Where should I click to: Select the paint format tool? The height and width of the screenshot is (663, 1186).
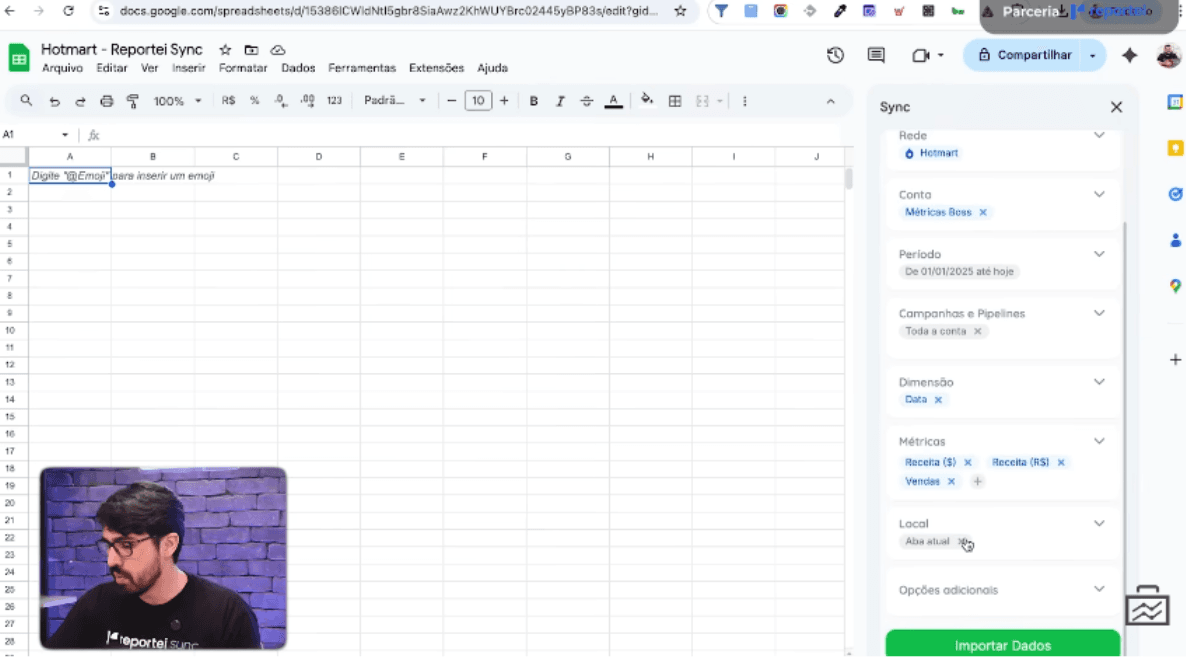point(132,101)
